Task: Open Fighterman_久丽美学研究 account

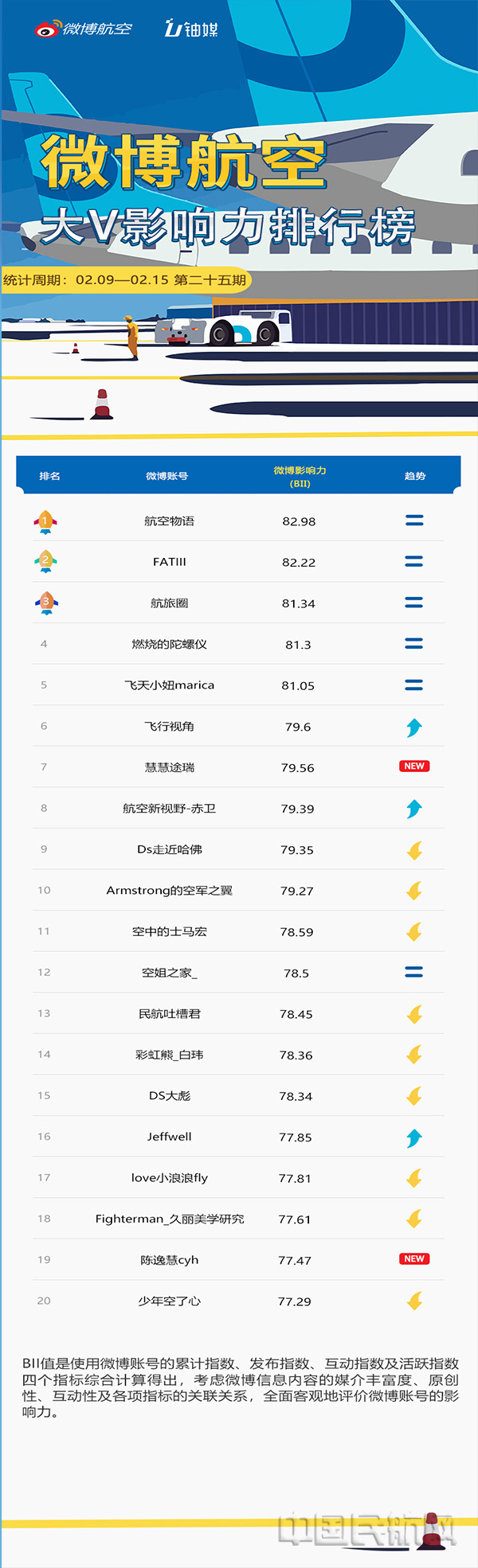Action: point(169,1219)
